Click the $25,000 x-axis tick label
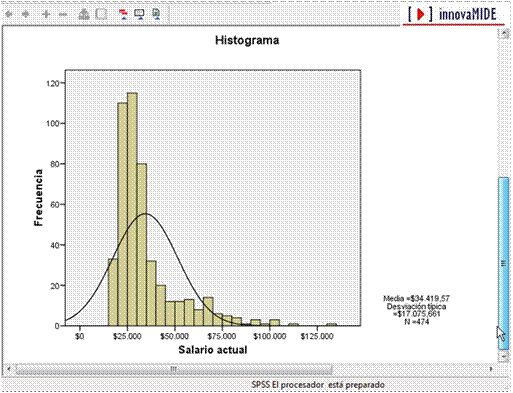 (127, 336)
